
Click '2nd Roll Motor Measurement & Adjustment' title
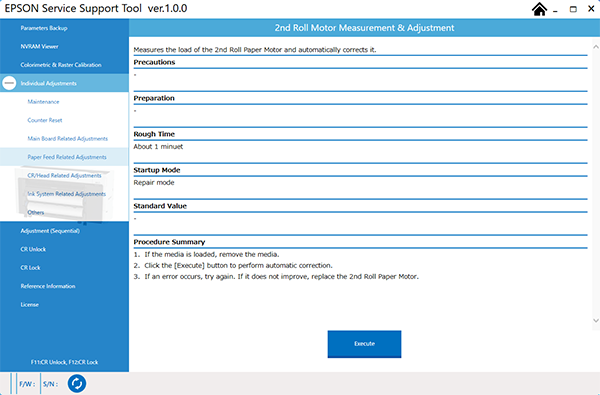tap(364, 28)
